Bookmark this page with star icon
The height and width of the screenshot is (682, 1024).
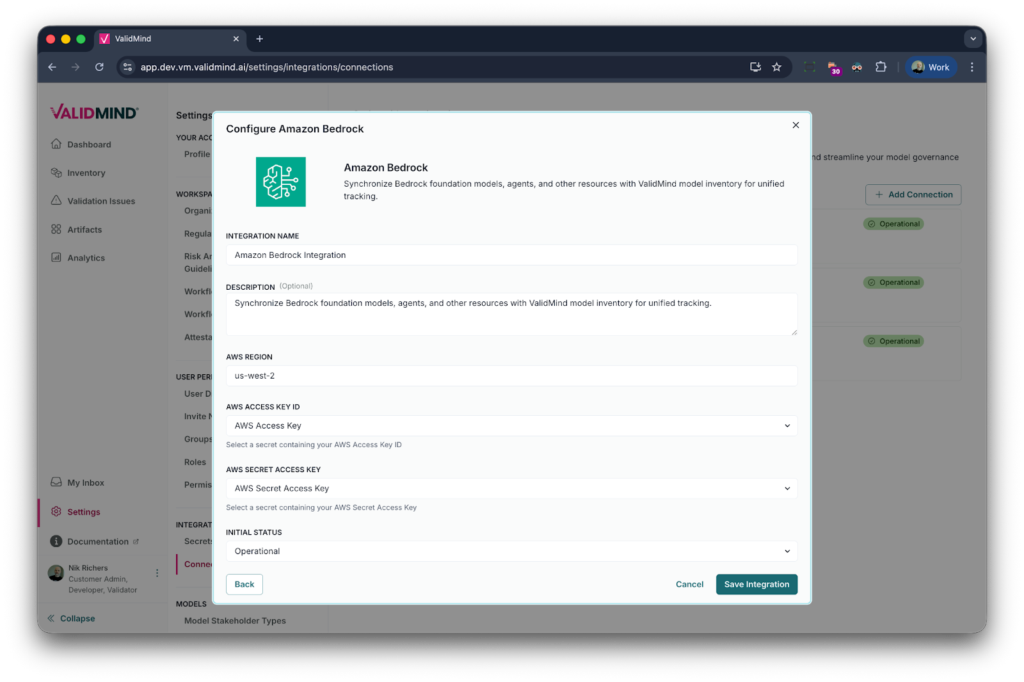tap(776, 67)
